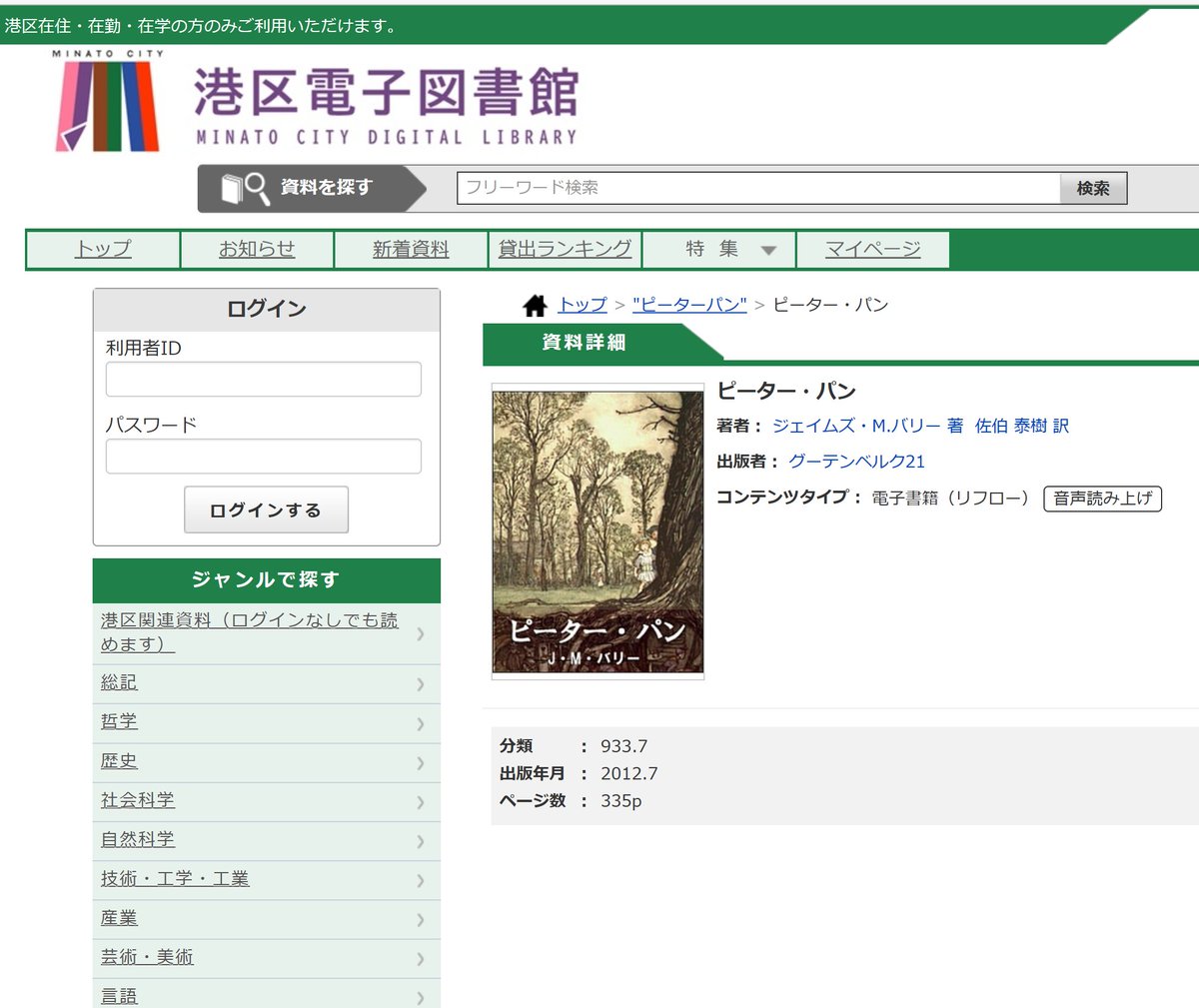The image size is (1199, 1008).
Task: Open the 貸出ランキング navigation tab
Action: [565, 250]
